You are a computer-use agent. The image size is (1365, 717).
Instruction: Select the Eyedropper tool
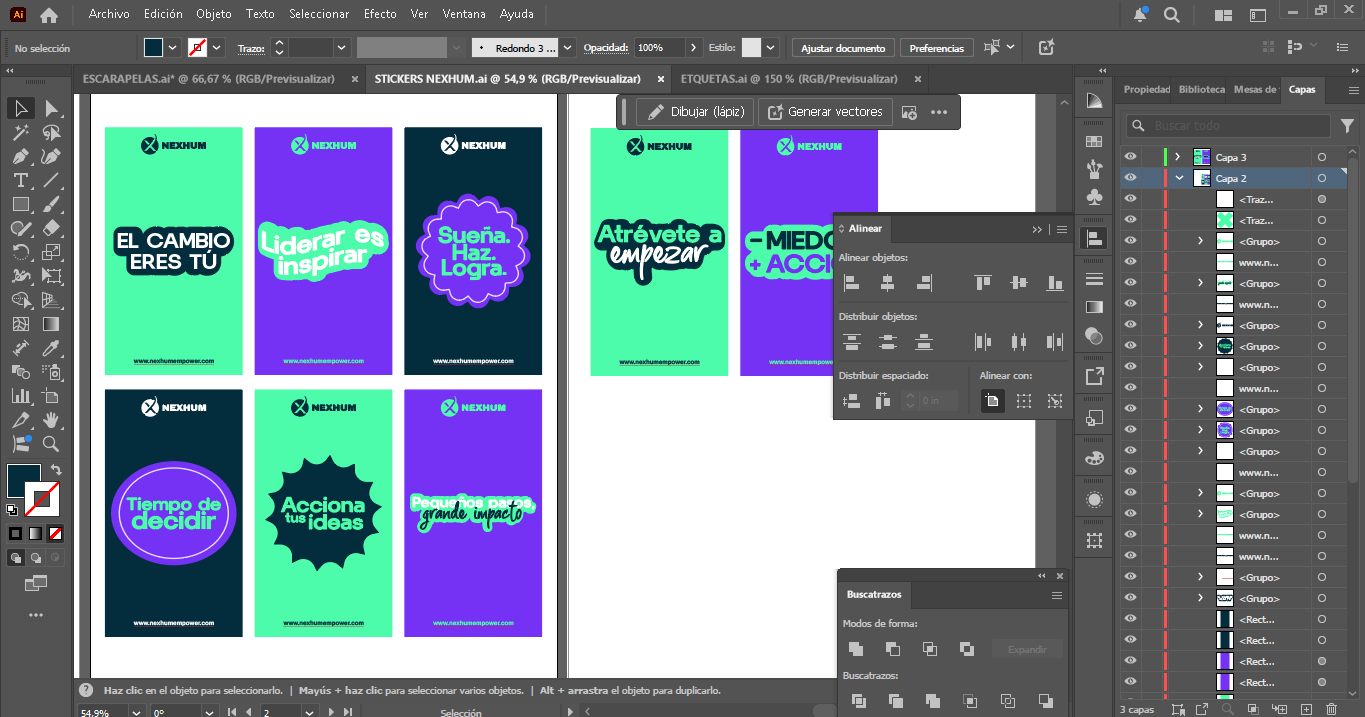point(51,348)
